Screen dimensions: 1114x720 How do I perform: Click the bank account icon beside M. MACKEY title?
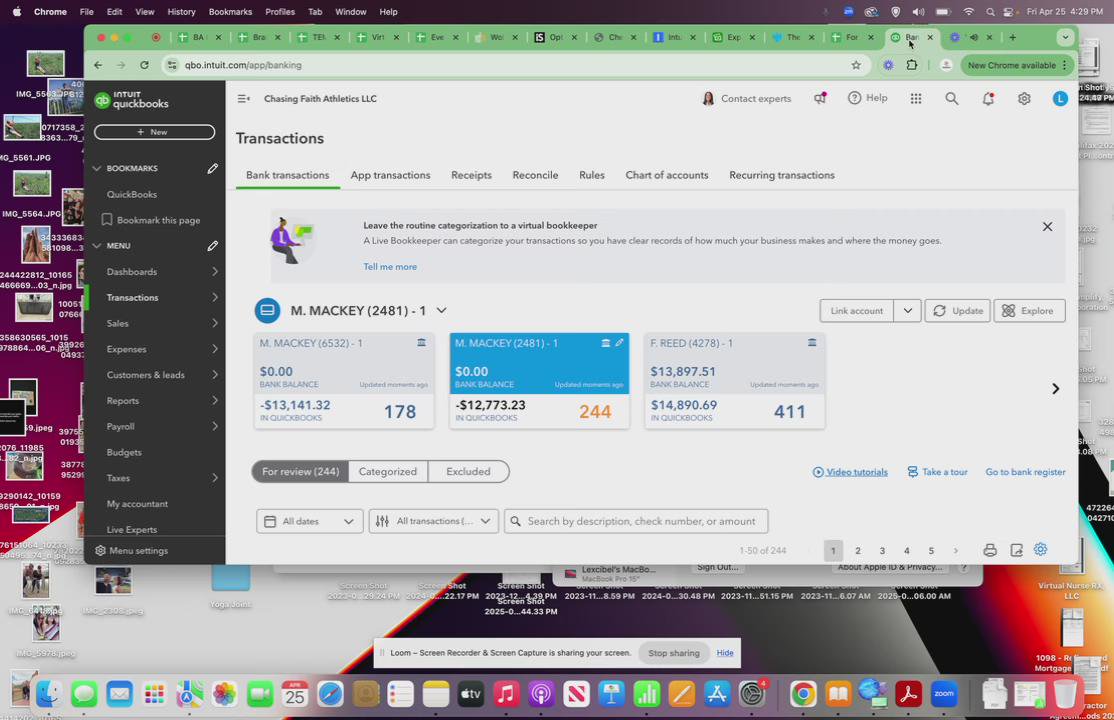(x=267, y=311)
